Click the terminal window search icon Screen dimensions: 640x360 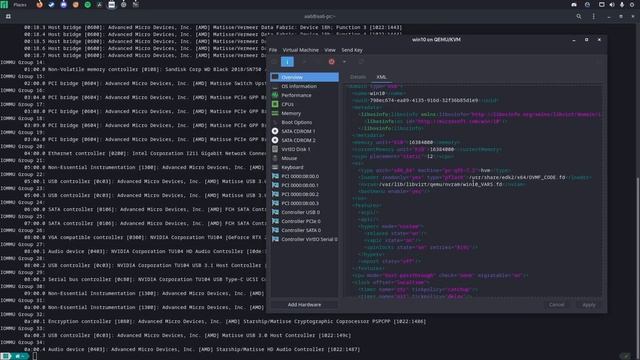click(x=579, y=16)
